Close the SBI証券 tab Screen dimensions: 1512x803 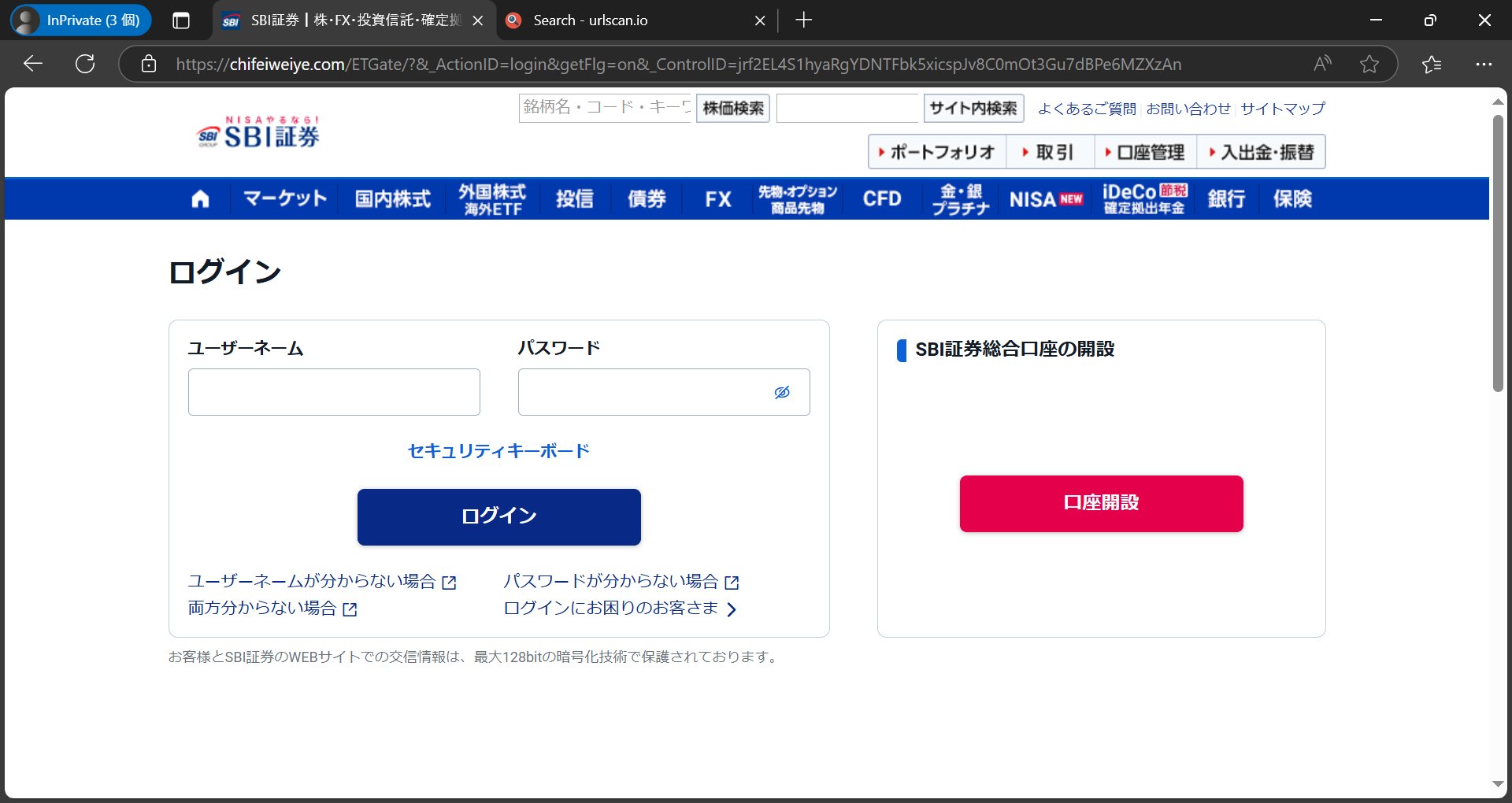(477, 20)
